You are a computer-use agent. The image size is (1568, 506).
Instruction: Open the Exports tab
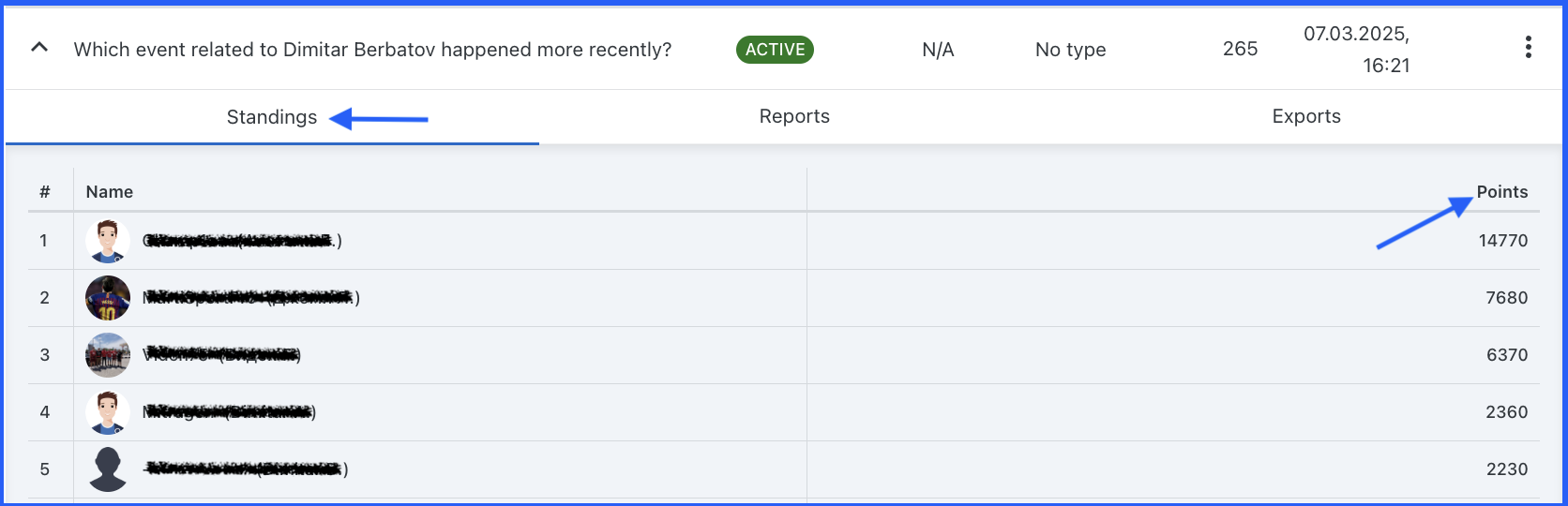tap(1306, 116)
